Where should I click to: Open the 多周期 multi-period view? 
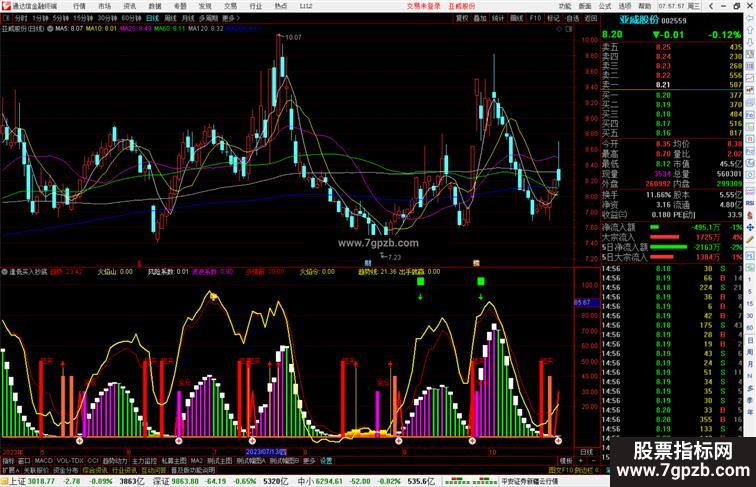point(208,18)
